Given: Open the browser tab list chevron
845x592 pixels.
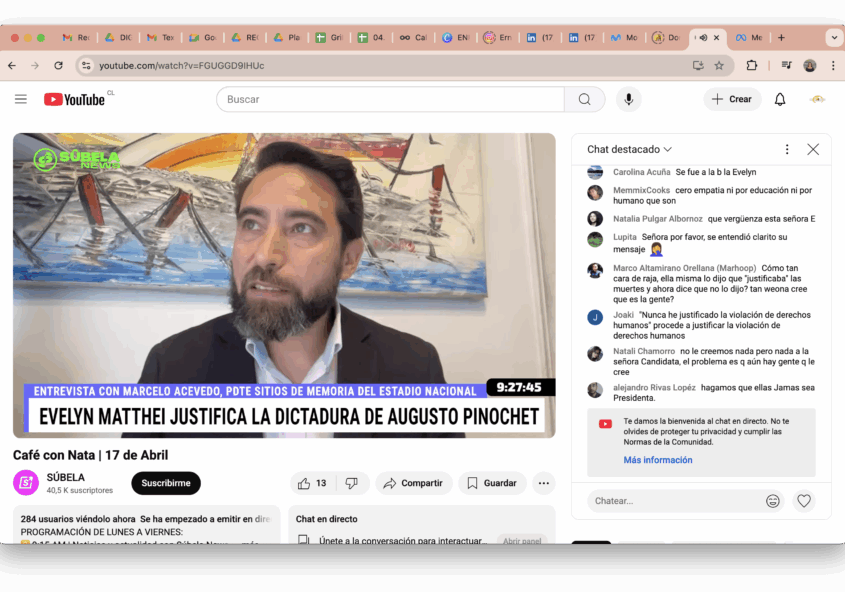Looking at the screenshot, I should pyautogui.click(x=834, y=37).
